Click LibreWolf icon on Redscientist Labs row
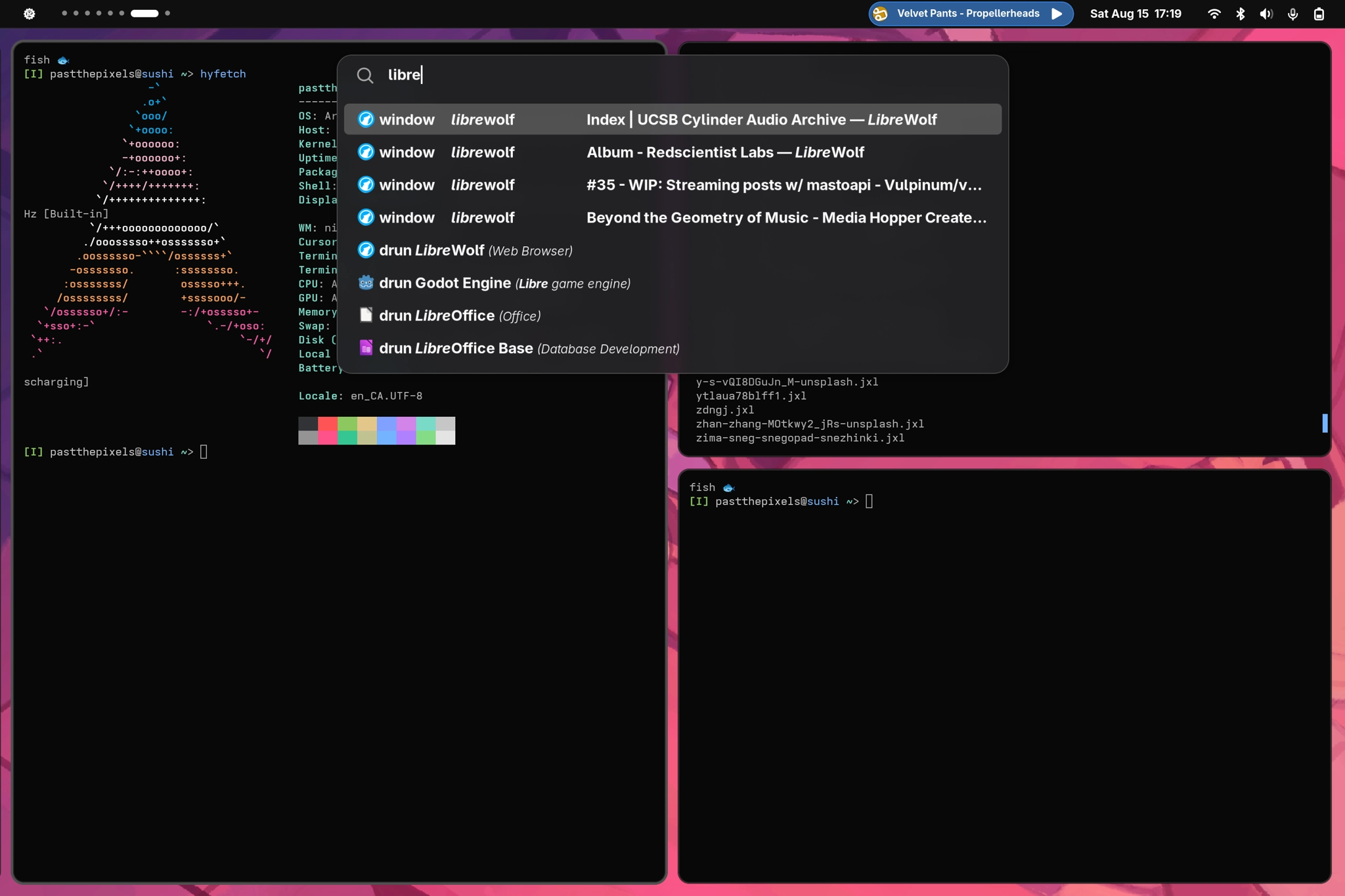Viewport: 1345px width, 896px height. [366, 152]
